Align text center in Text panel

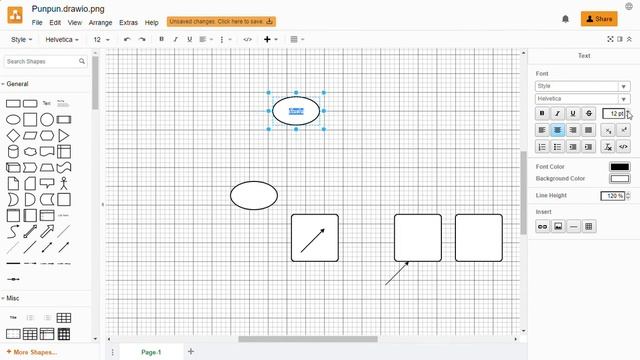pos(558,130)
